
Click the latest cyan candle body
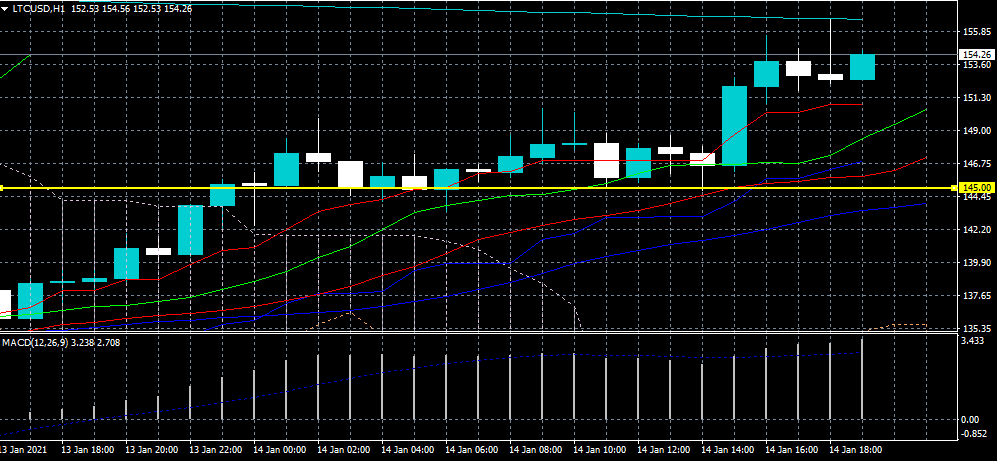click(862, 67)
